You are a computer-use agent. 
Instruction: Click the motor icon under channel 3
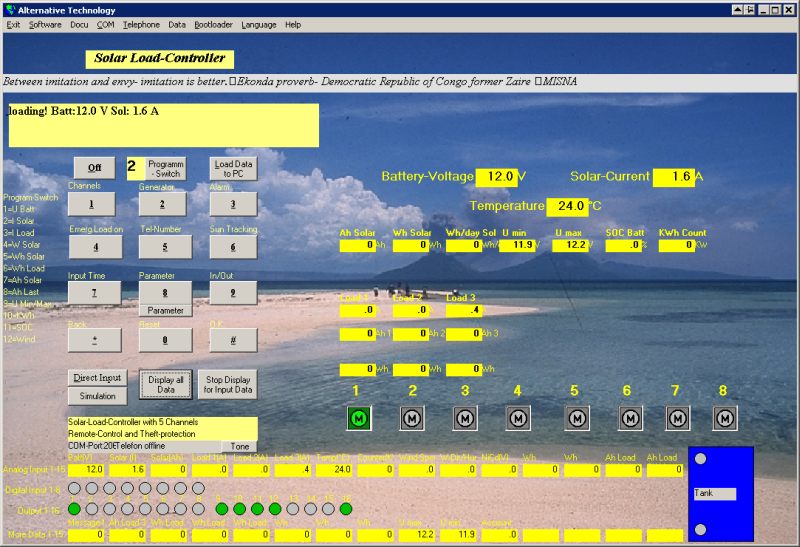click(x=465, y=418)
